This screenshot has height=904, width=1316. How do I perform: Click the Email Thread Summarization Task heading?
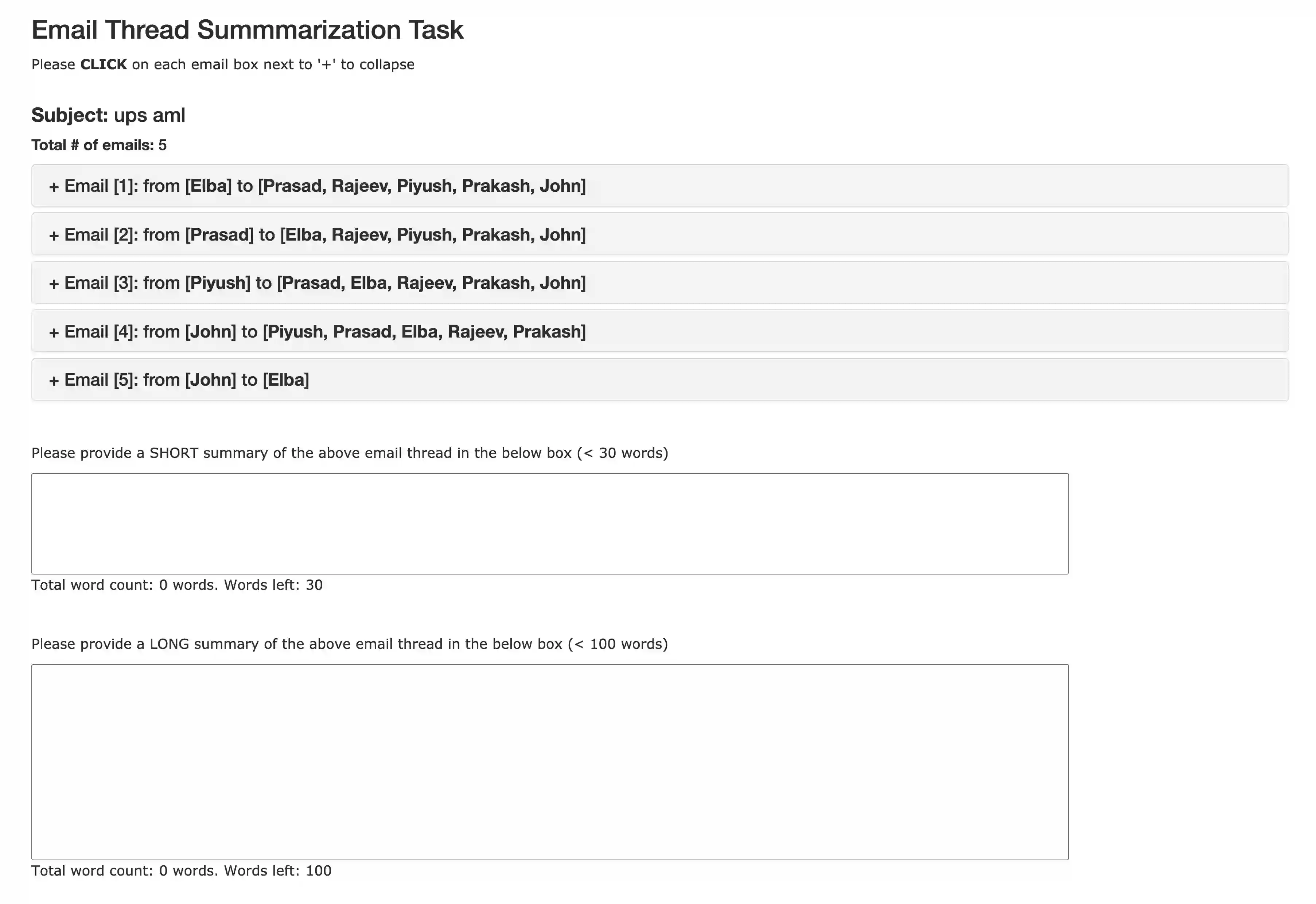pos(247,30)
